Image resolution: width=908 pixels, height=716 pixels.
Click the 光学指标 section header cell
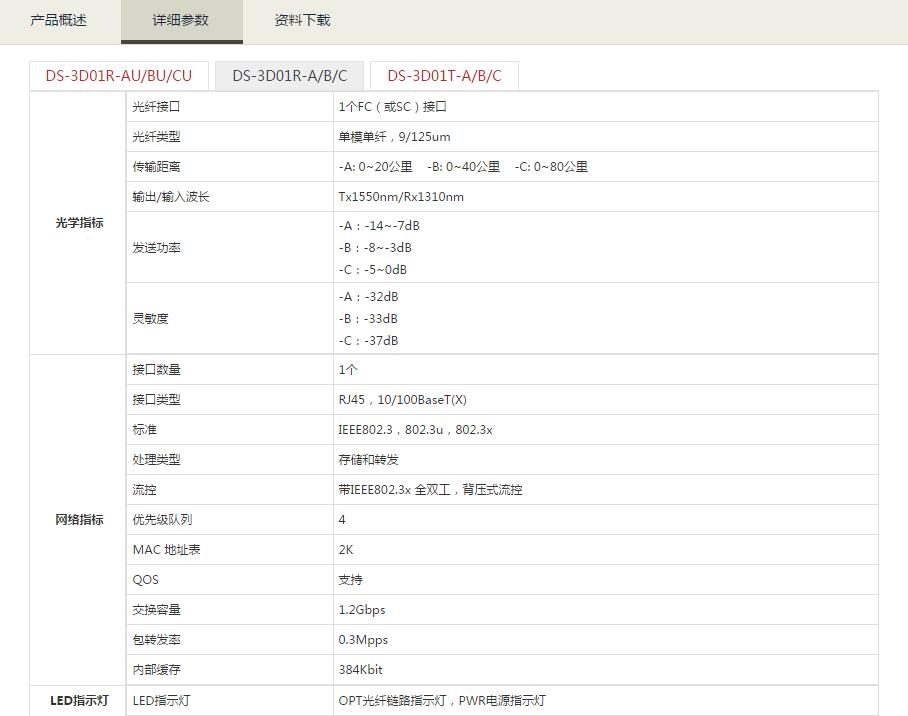click(x=79, y=223)
